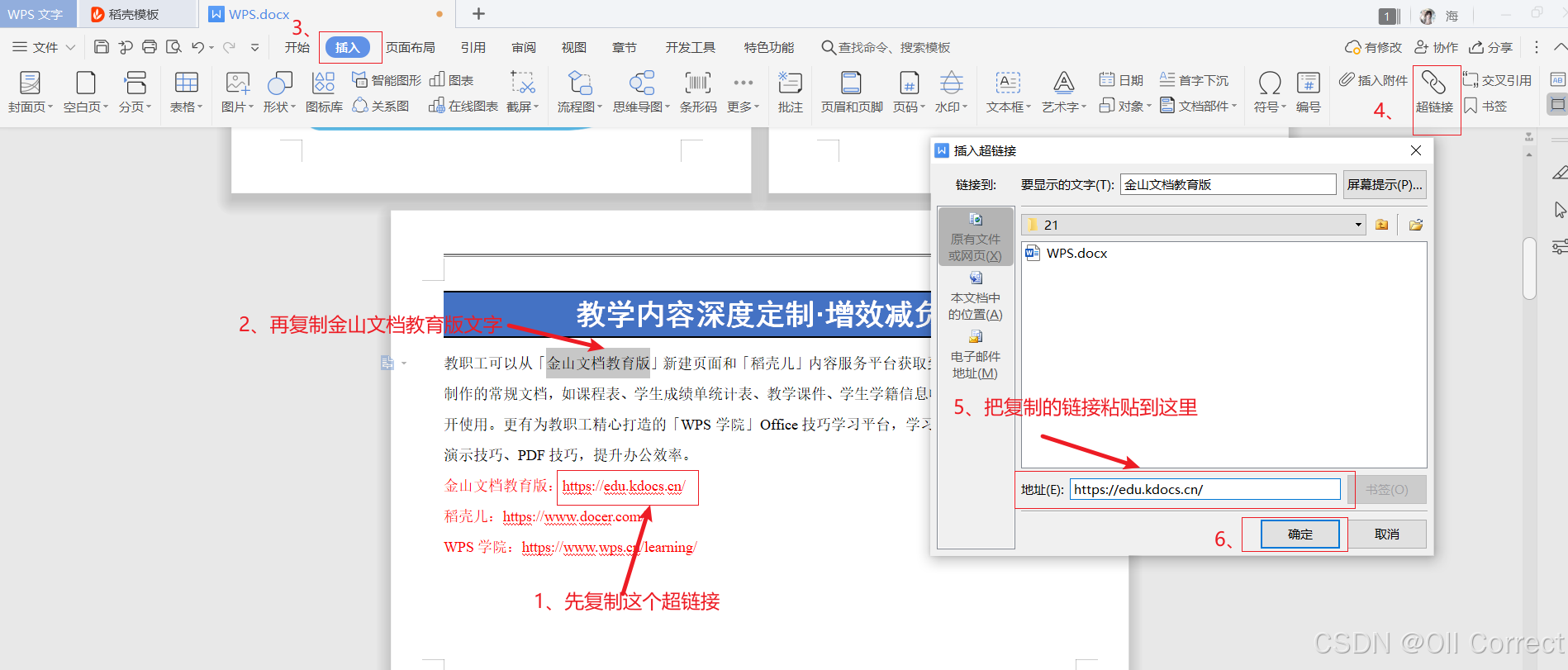Insert a 书签 bookmark

pyautogui.click(x=1485, y=106)
